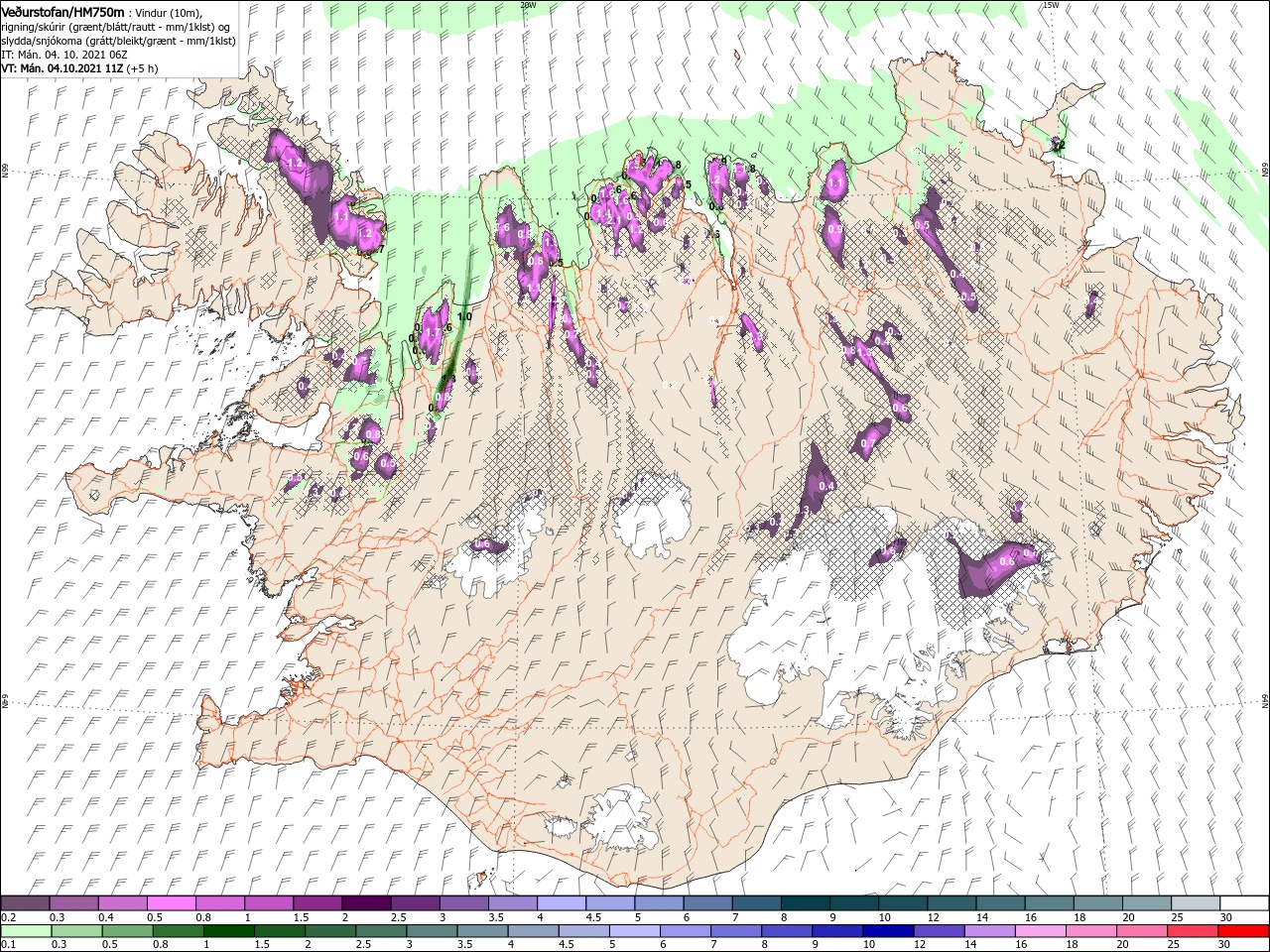
Task: Click the 15W longitude label at top
Action: (x=1051, y=5)
